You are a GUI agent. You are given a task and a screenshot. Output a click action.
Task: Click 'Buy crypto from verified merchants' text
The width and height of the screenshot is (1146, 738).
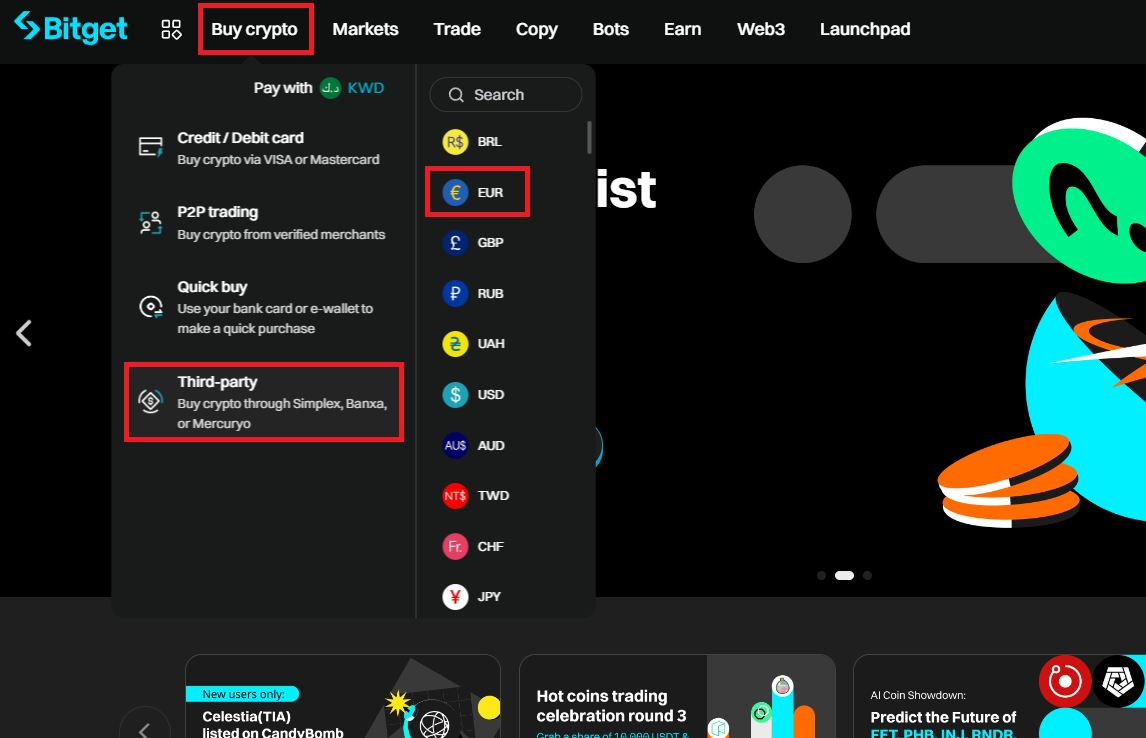(281, 235)
